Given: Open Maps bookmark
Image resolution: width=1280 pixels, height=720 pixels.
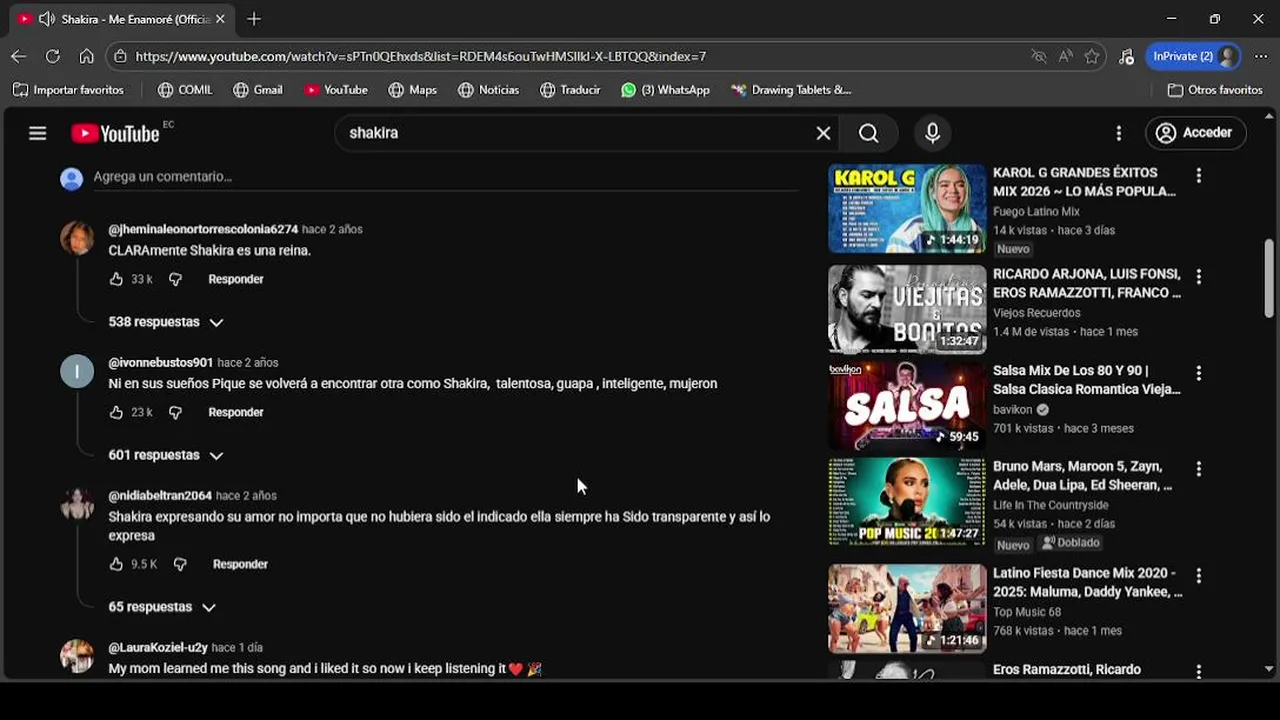Looking at the screenshot, I should coord(413,90).
